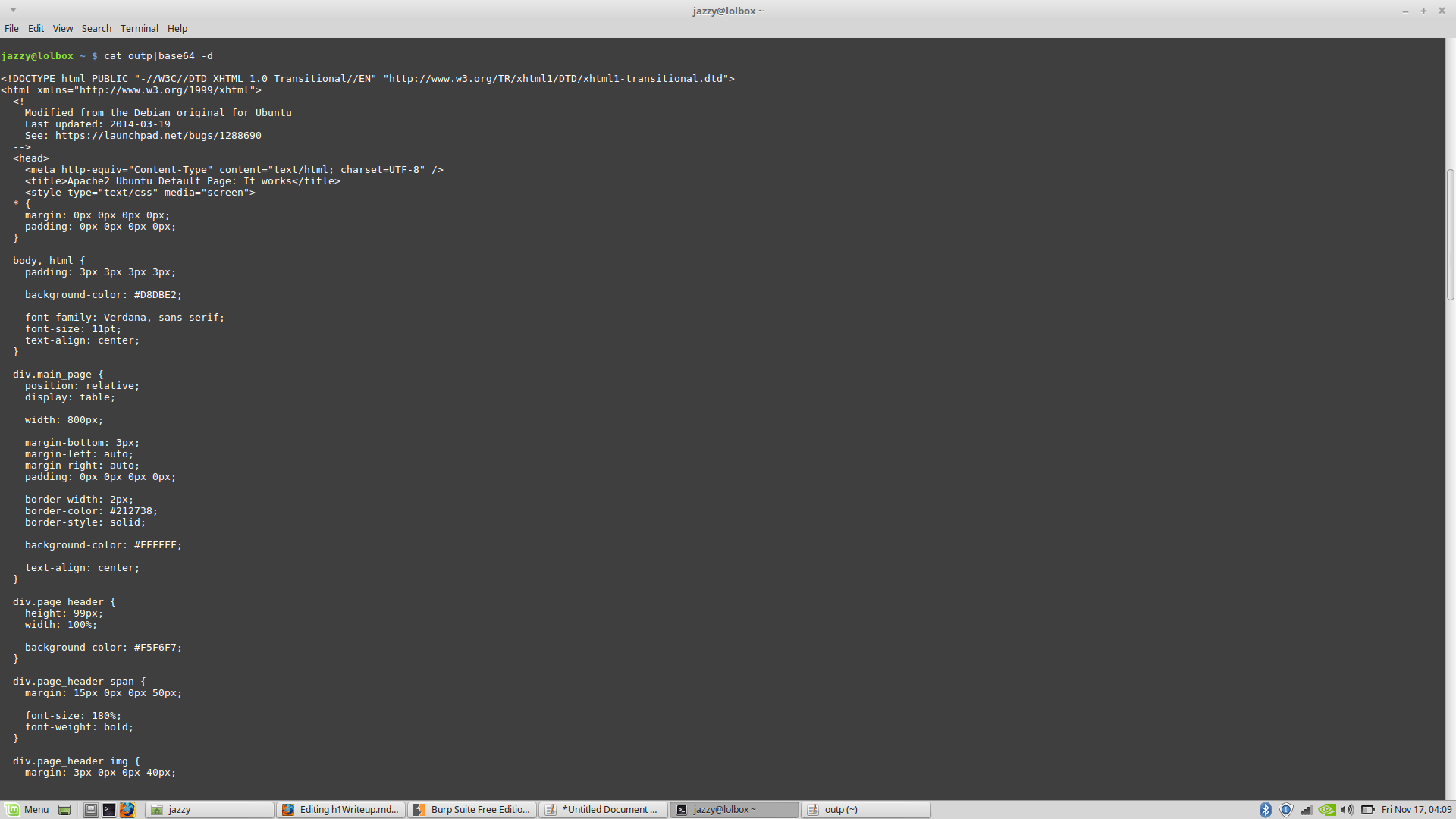The height and width of the screenshot is (819, 1456).
Task: Launch Firefox from the panel launcher
Action: click(x=127, y=810)
